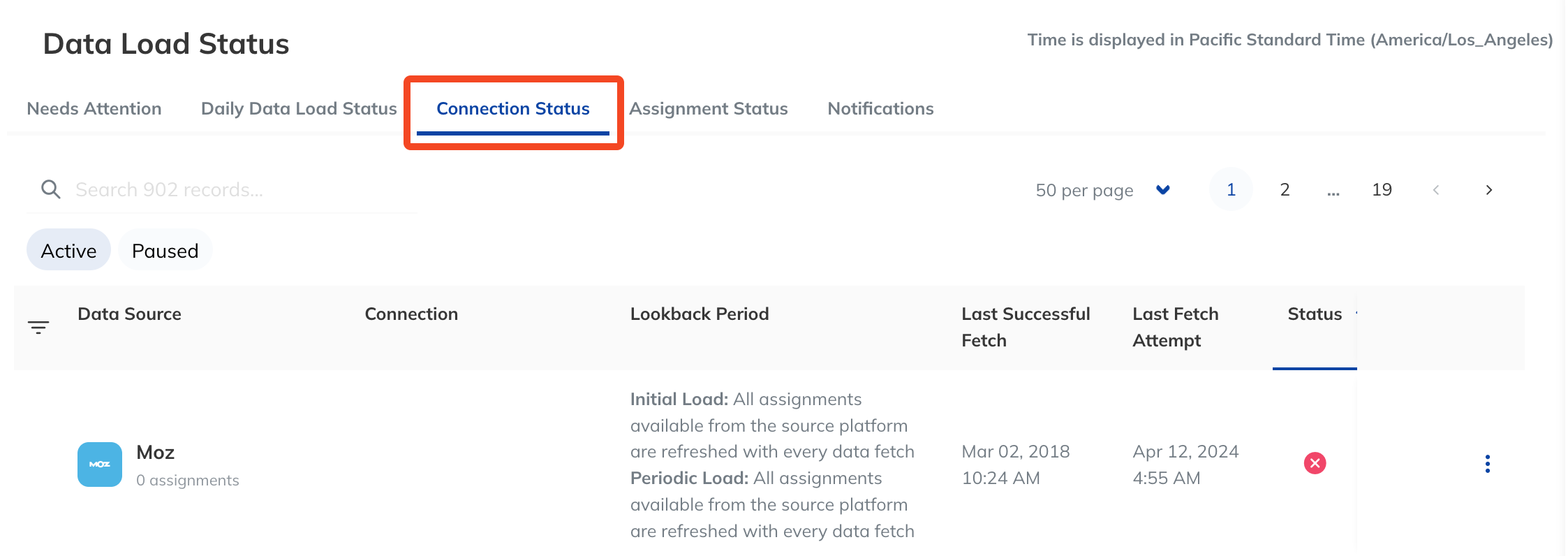Expand the 50 per page dropdown
Image resolution: width=1568 pixels, height=556 pixels.
click(x=1103, y=190)
